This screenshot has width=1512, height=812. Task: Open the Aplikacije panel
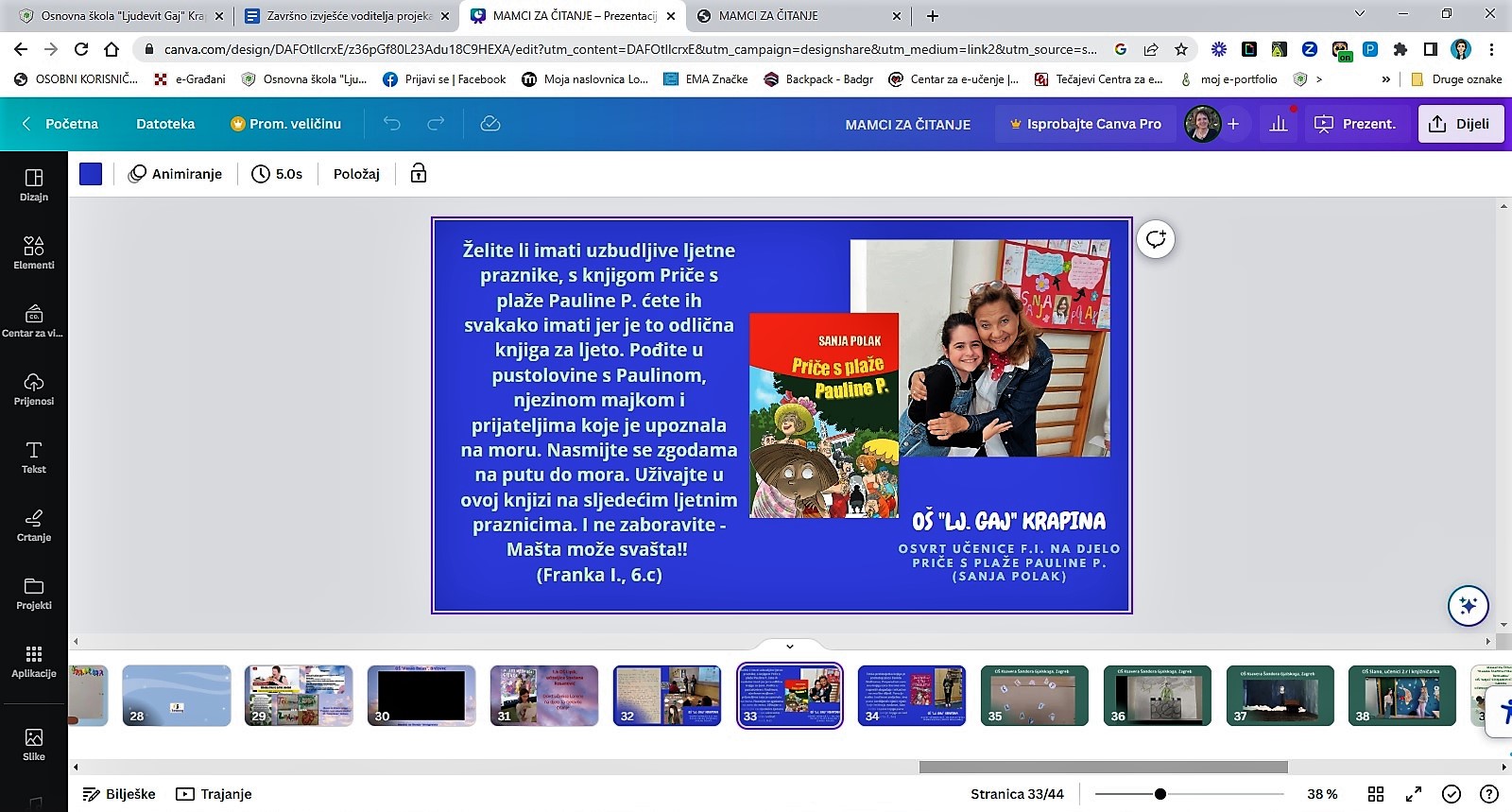pos(34,661)
